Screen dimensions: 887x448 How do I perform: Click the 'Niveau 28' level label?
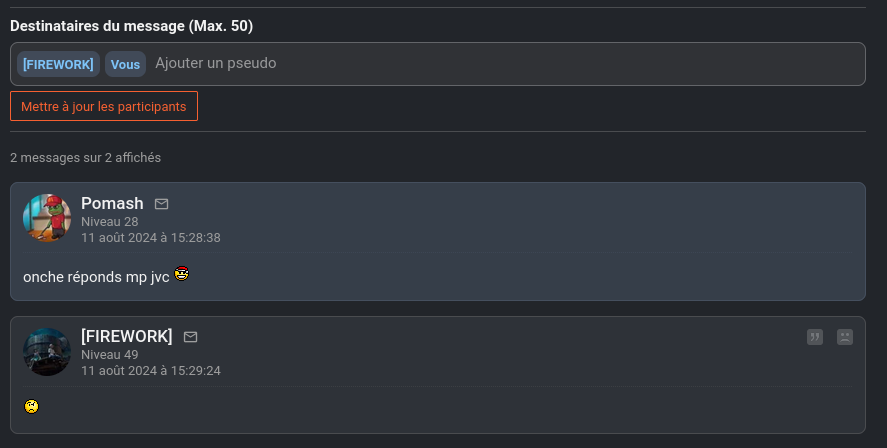point(109,222)
